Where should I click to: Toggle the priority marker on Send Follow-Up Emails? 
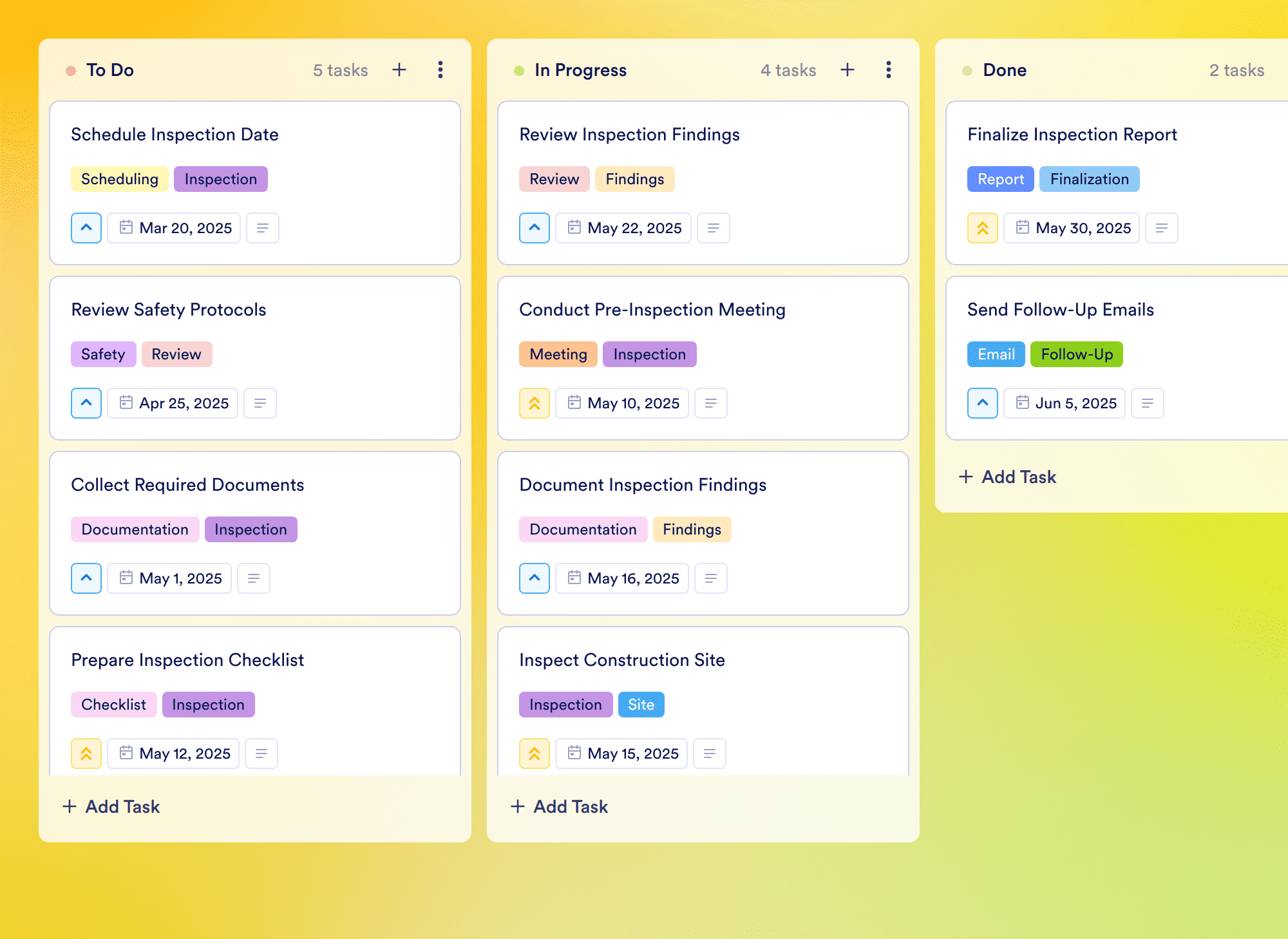(x=983, y=403)
